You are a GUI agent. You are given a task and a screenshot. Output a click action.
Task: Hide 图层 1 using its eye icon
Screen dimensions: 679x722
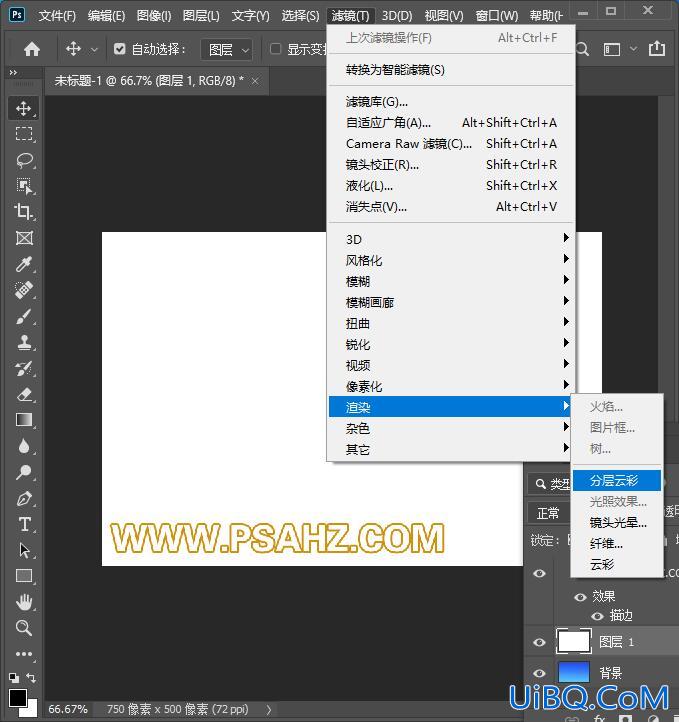(540, 642)
